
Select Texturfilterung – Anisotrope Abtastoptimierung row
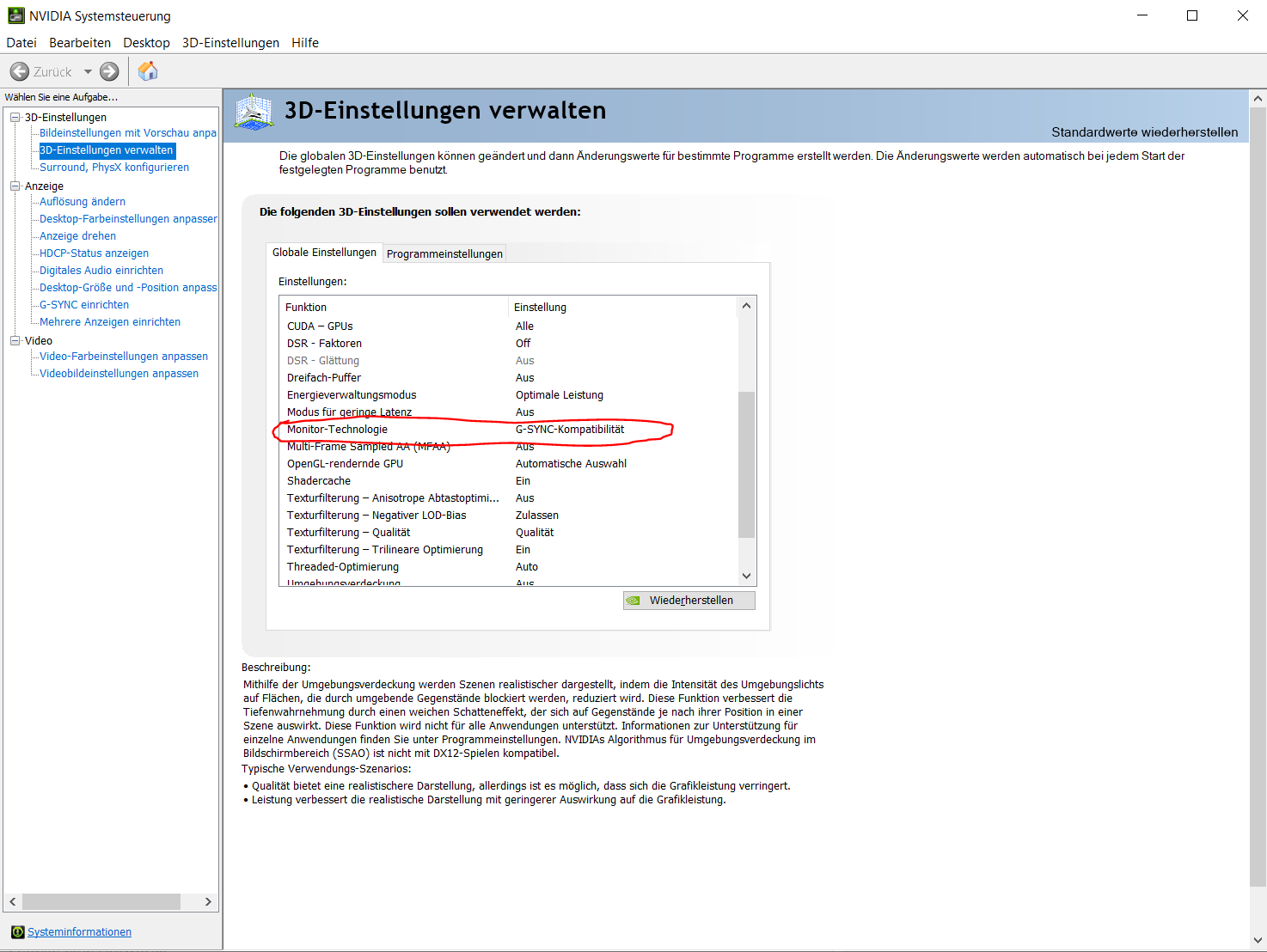(x=509, y=498)
